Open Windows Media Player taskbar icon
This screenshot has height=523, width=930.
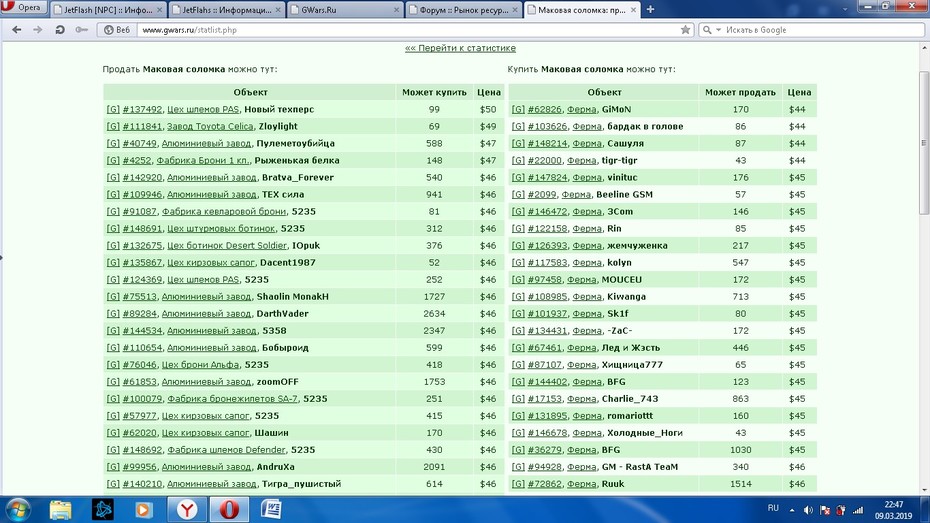[x=143, y=510]
